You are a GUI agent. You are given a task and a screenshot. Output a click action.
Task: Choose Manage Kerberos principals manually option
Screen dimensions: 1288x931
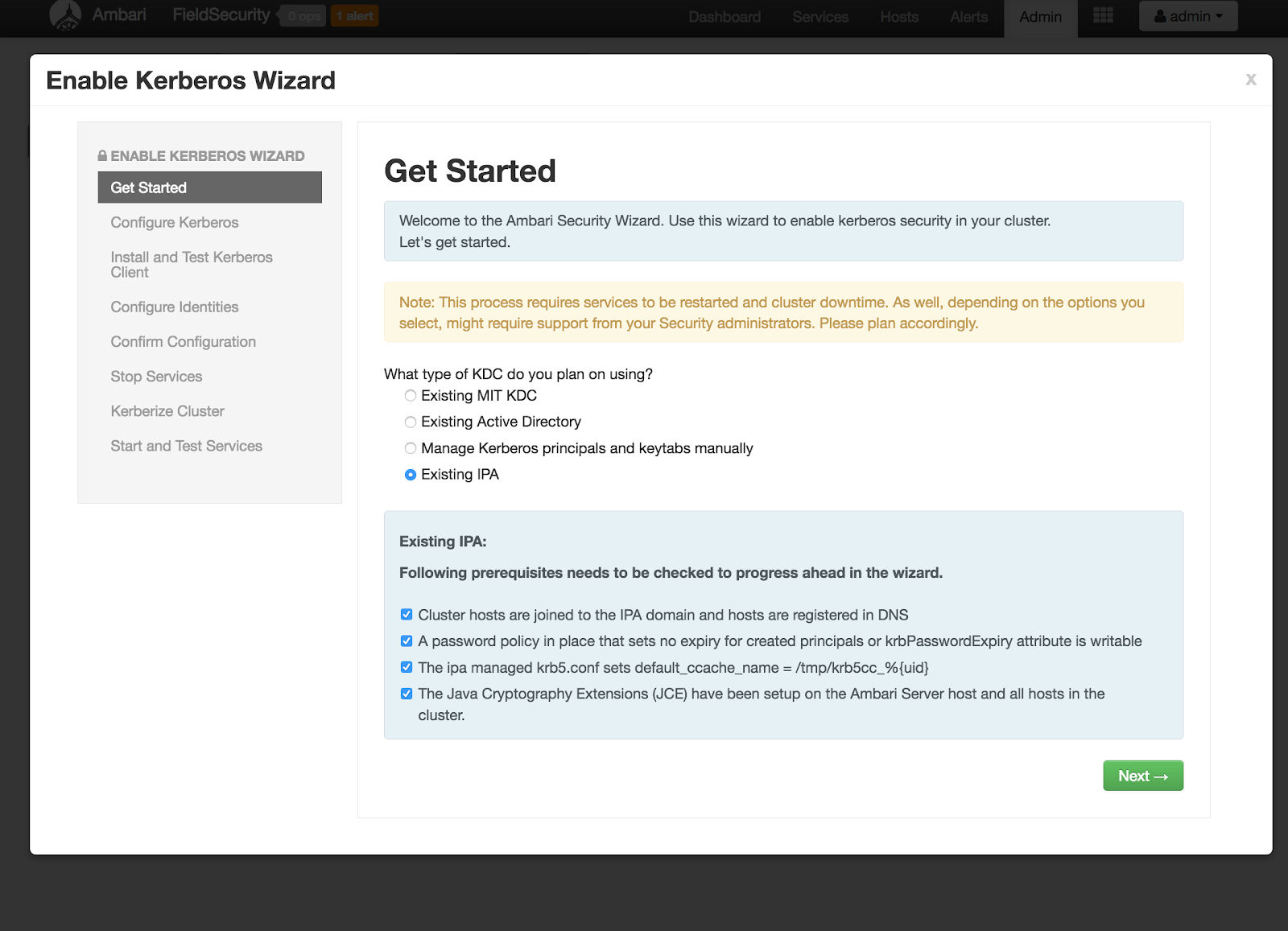[x=411, y=448]
